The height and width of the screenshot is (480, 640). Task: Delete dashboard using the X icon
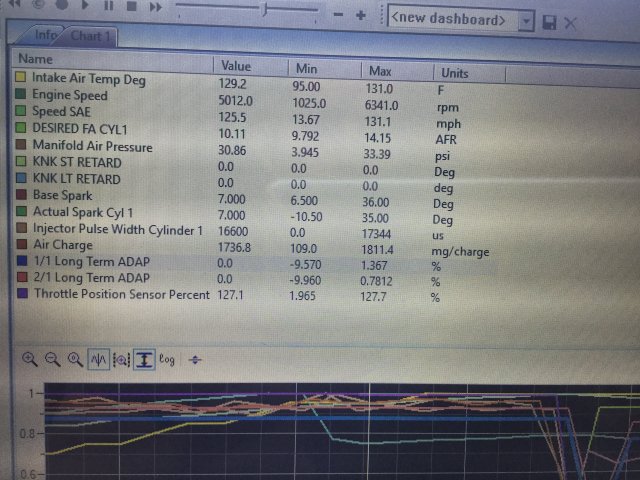(x=571, y=21)
